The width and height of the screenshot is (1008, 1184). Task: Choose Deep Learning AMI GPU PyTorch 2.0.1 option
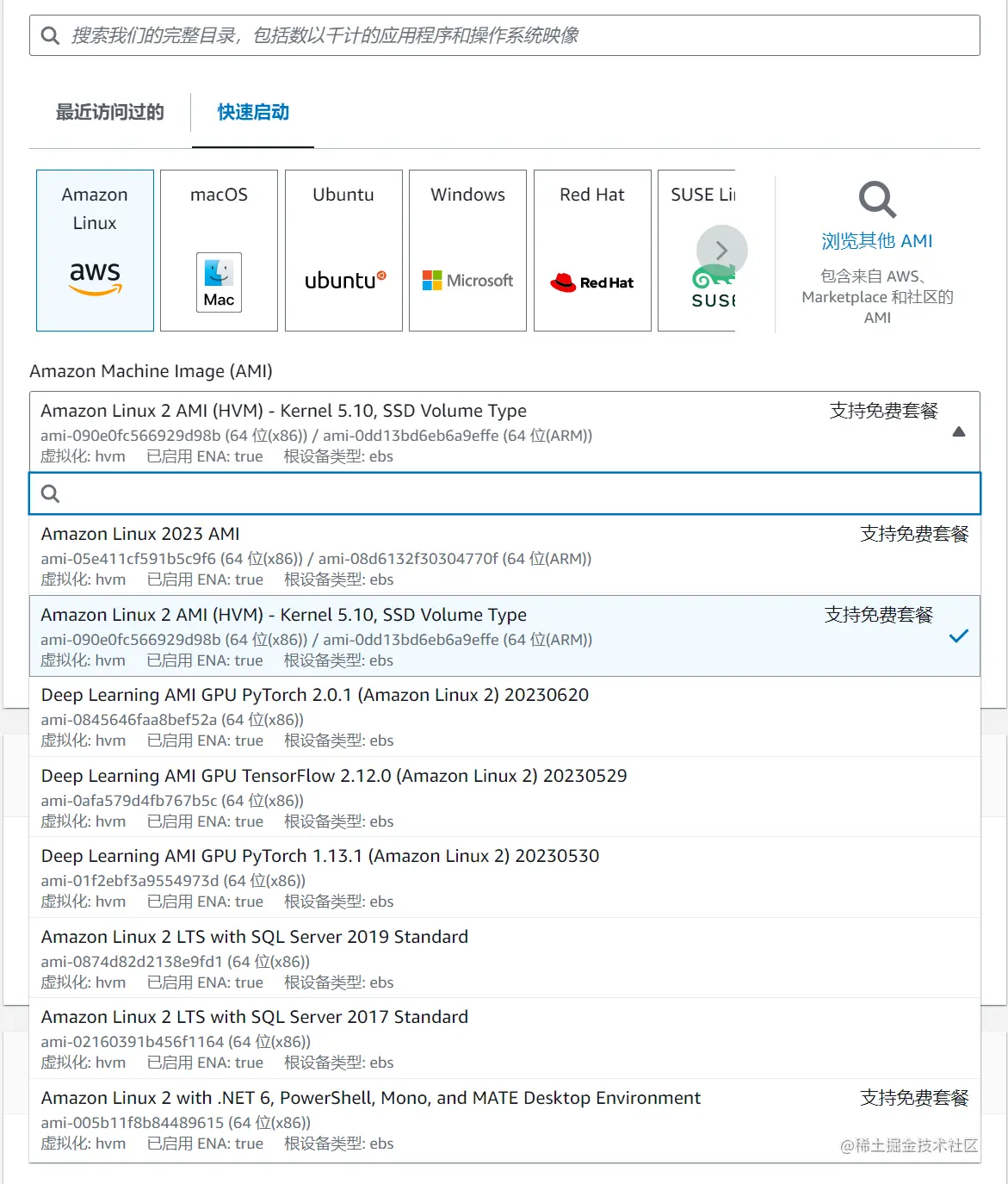[x=504, y=716]
